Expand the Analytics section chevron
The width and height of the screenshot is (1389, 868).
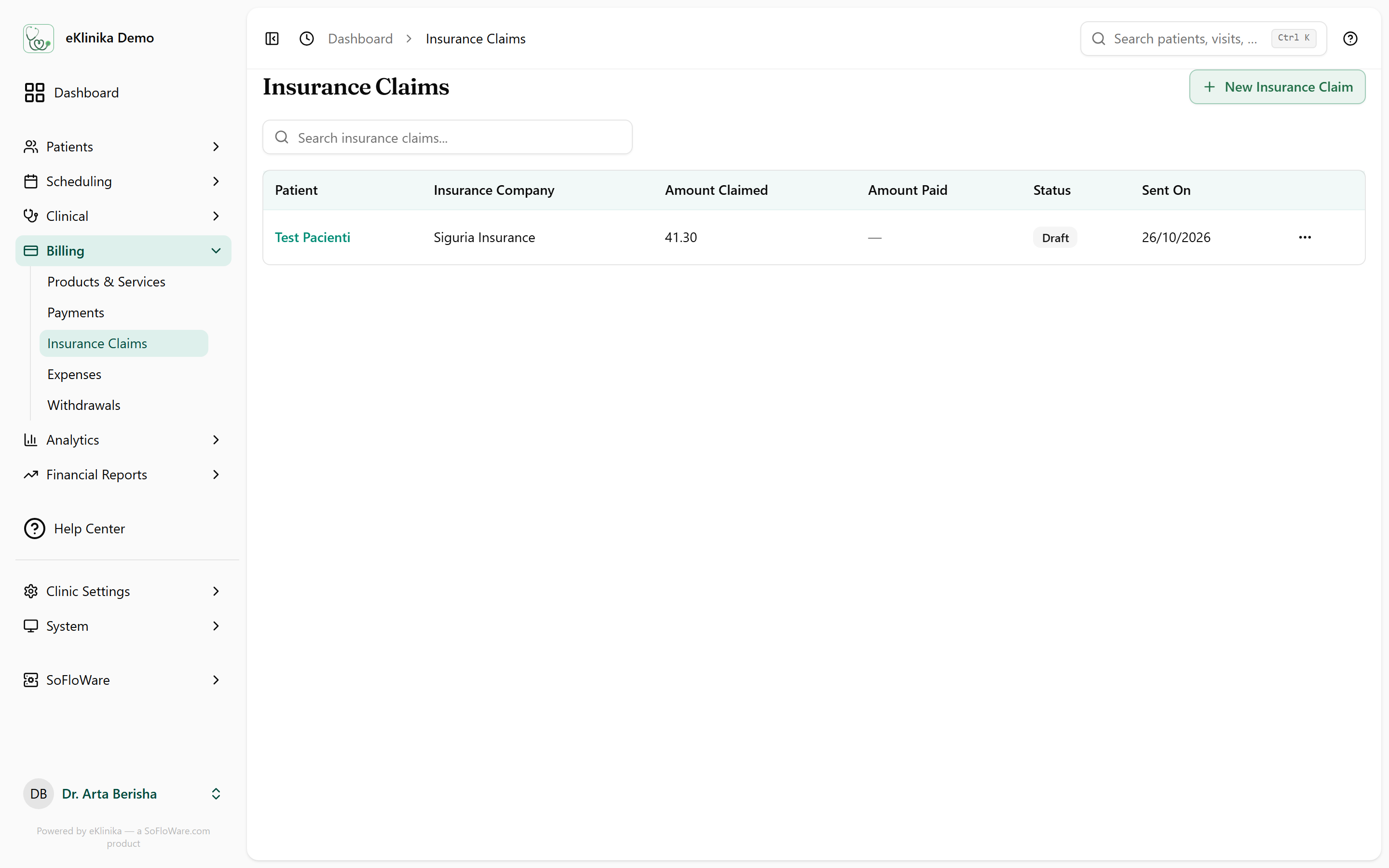point(216,440)
